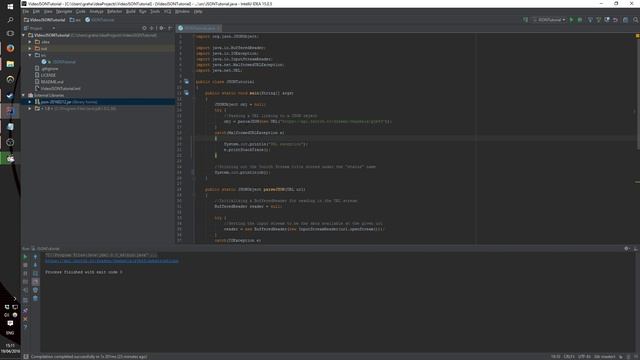Select the JSONTutorial.java editor tab
Screen dimensions: 640x360
pyautogui.click(x=198, y=28)
